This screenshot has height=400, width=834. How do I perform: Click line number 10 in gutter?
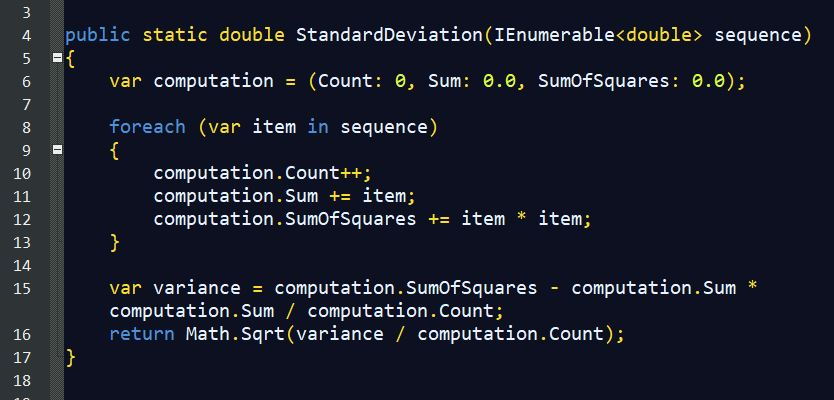[22, 173]
